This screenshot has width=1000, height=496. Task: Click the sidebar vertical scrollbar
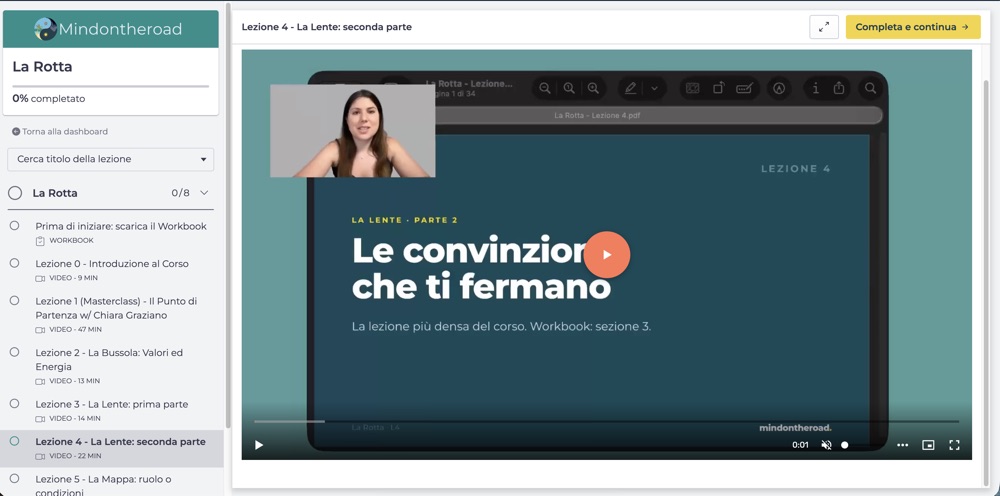(228, 217)
